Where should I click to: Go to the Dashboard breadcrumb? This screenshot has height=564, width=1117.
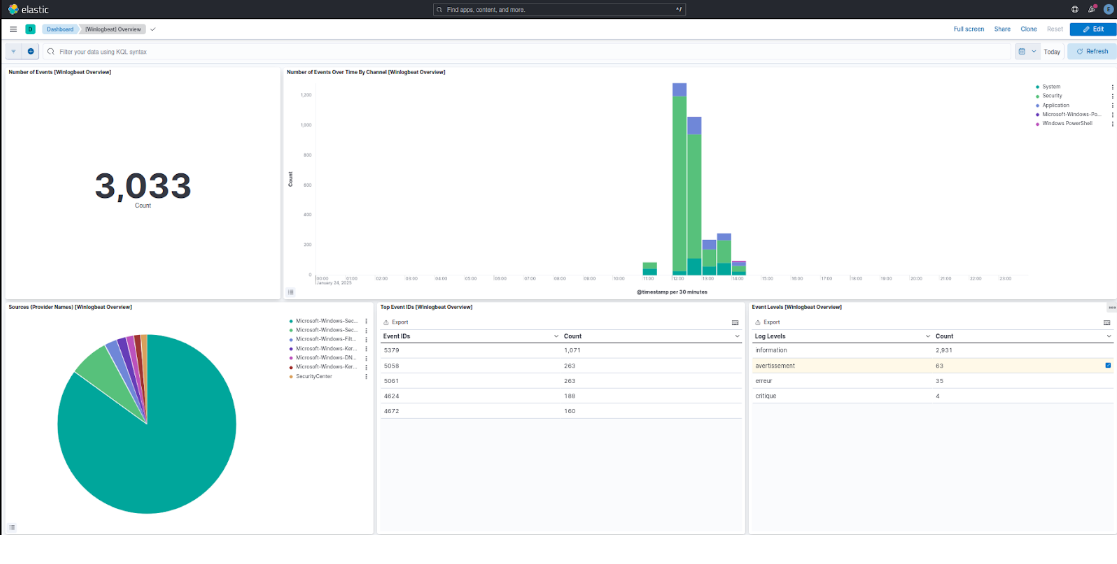tap(59, 29)
